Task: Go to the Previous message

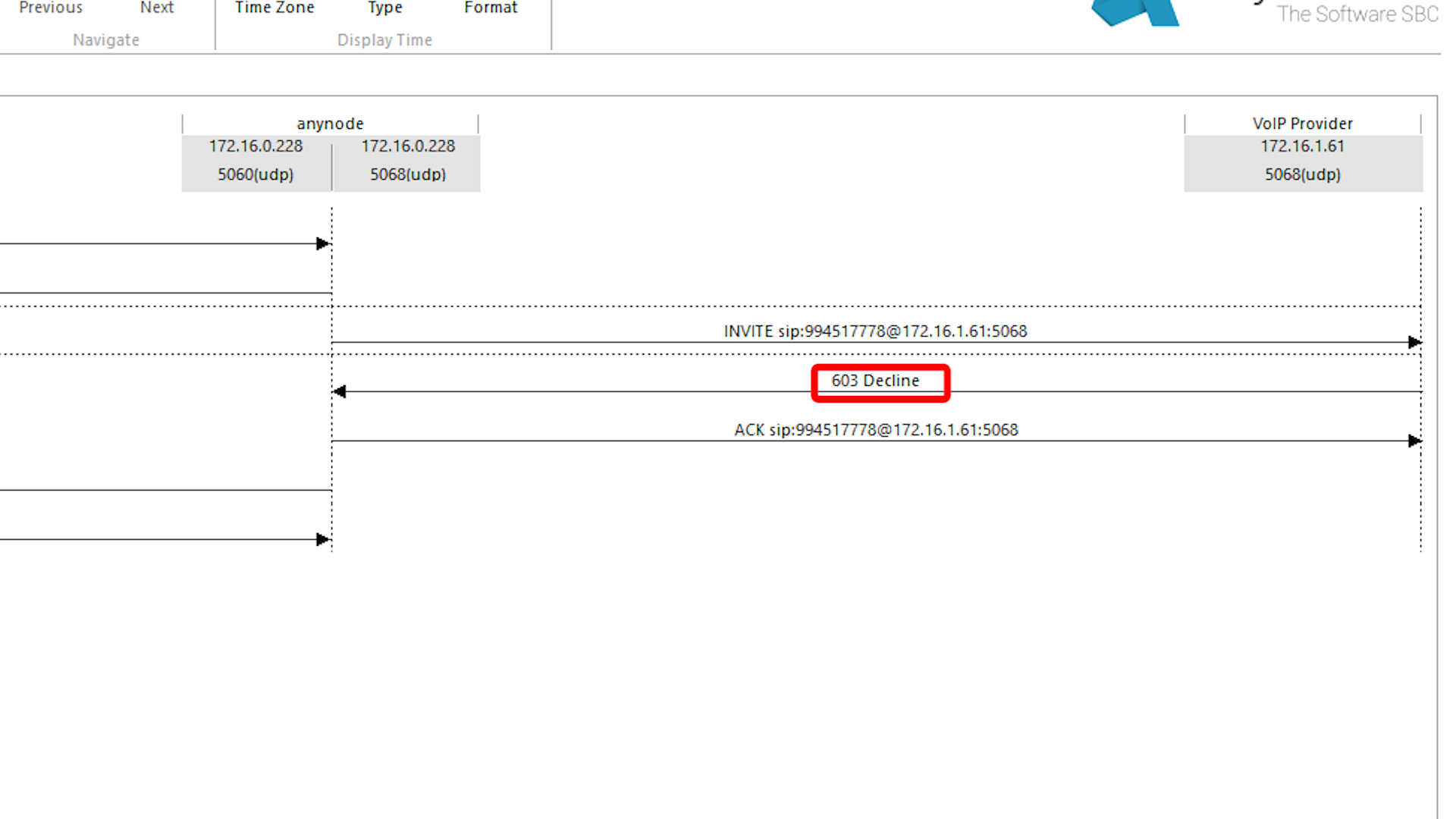Action: point(51,8)
